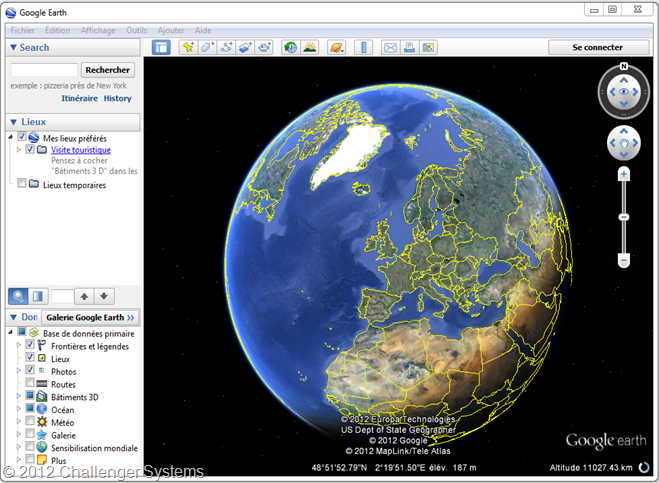The width and height of the screenshot is (659, 483).
Task: Collapse Base de données primaire tree
Action: (11, 332)
